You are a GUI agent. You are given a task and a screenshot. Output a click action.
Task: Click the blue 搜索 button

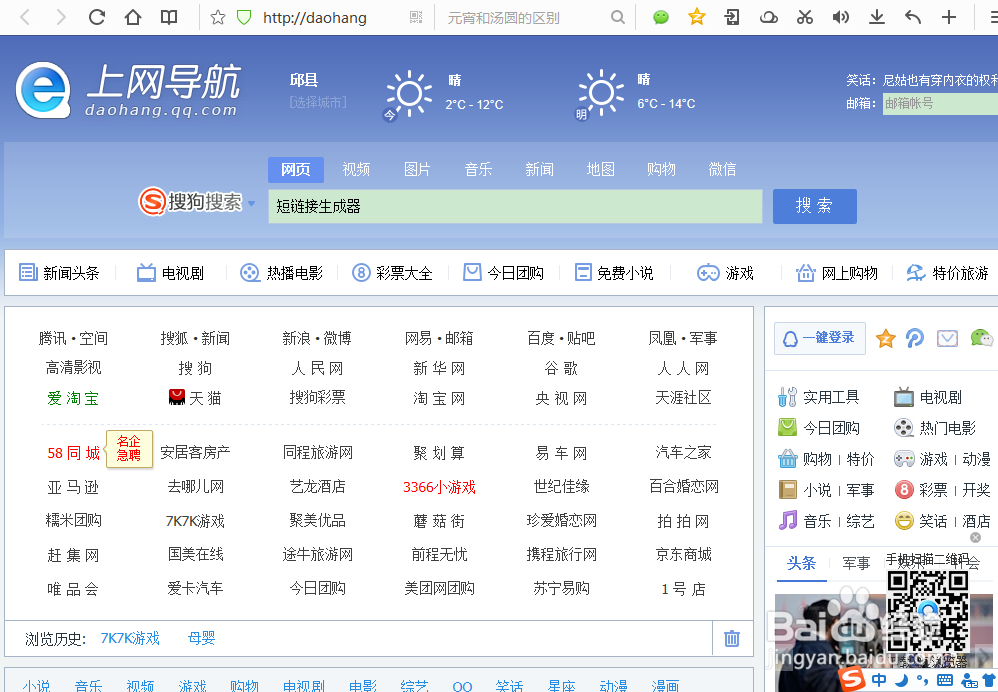(815, 206)
